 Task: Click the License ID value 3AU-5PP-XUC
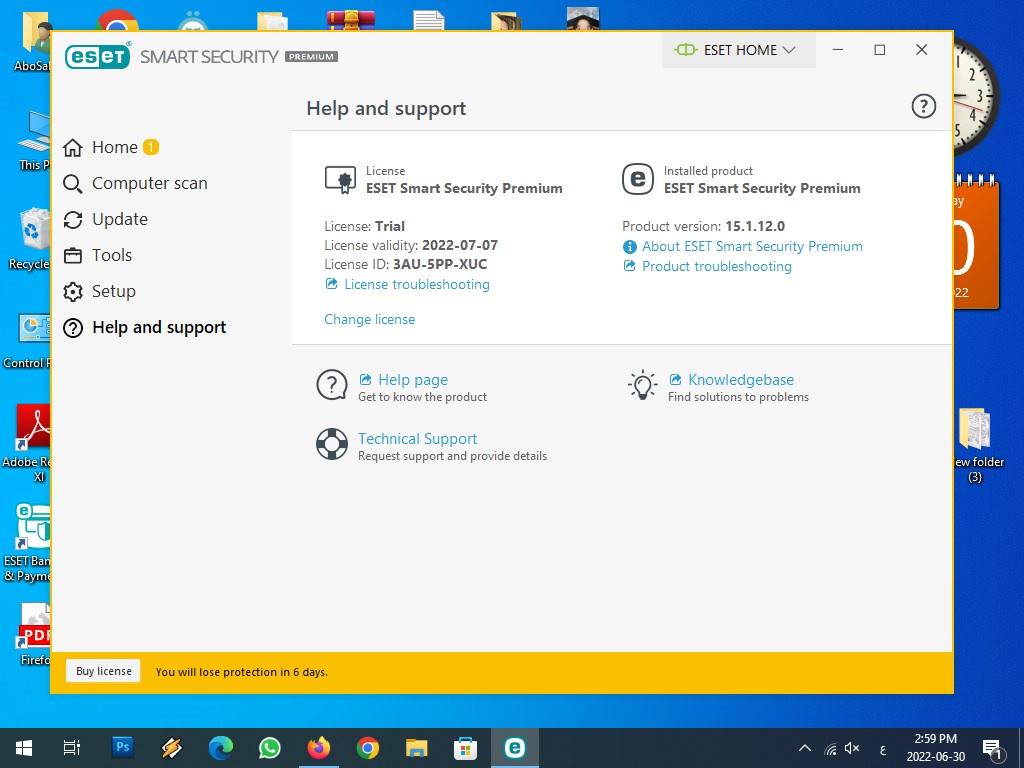pos(440,264)
